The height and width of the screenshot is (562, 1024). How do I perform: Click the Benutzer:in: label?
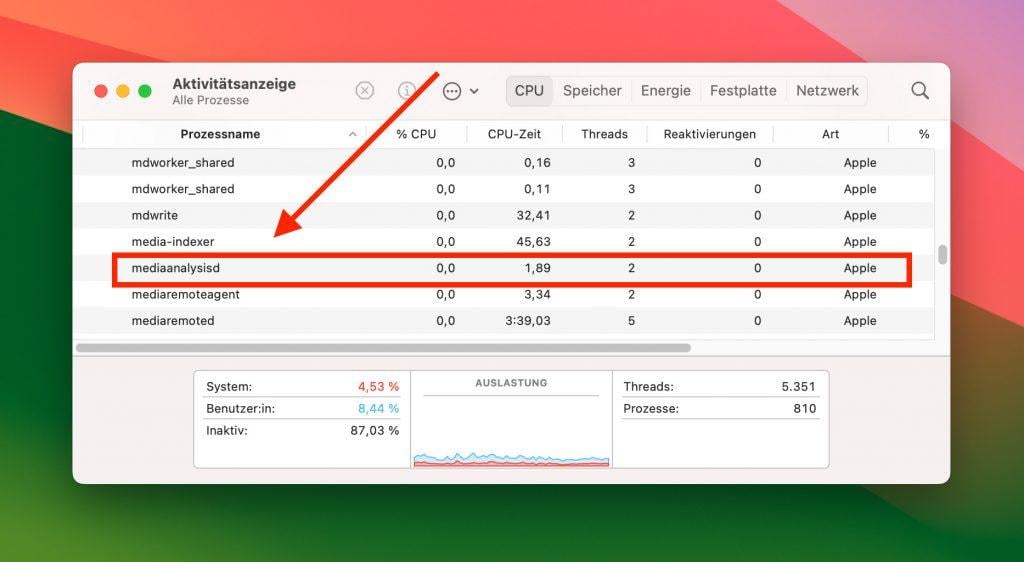coord(241,409)
